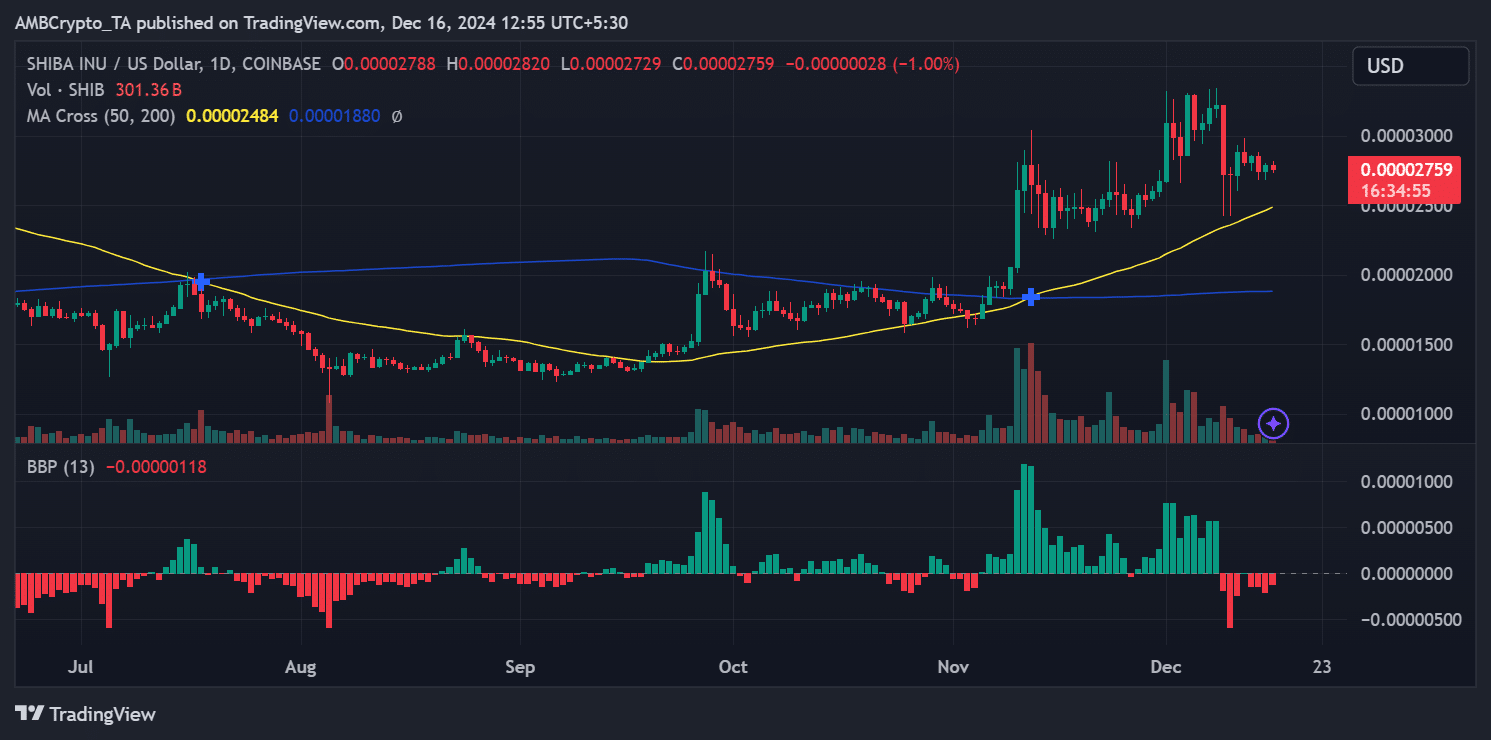Click the yellow 50 MA value 0.00002484
The height and width of the screenshot is (740, 1491).
point(232,116)
